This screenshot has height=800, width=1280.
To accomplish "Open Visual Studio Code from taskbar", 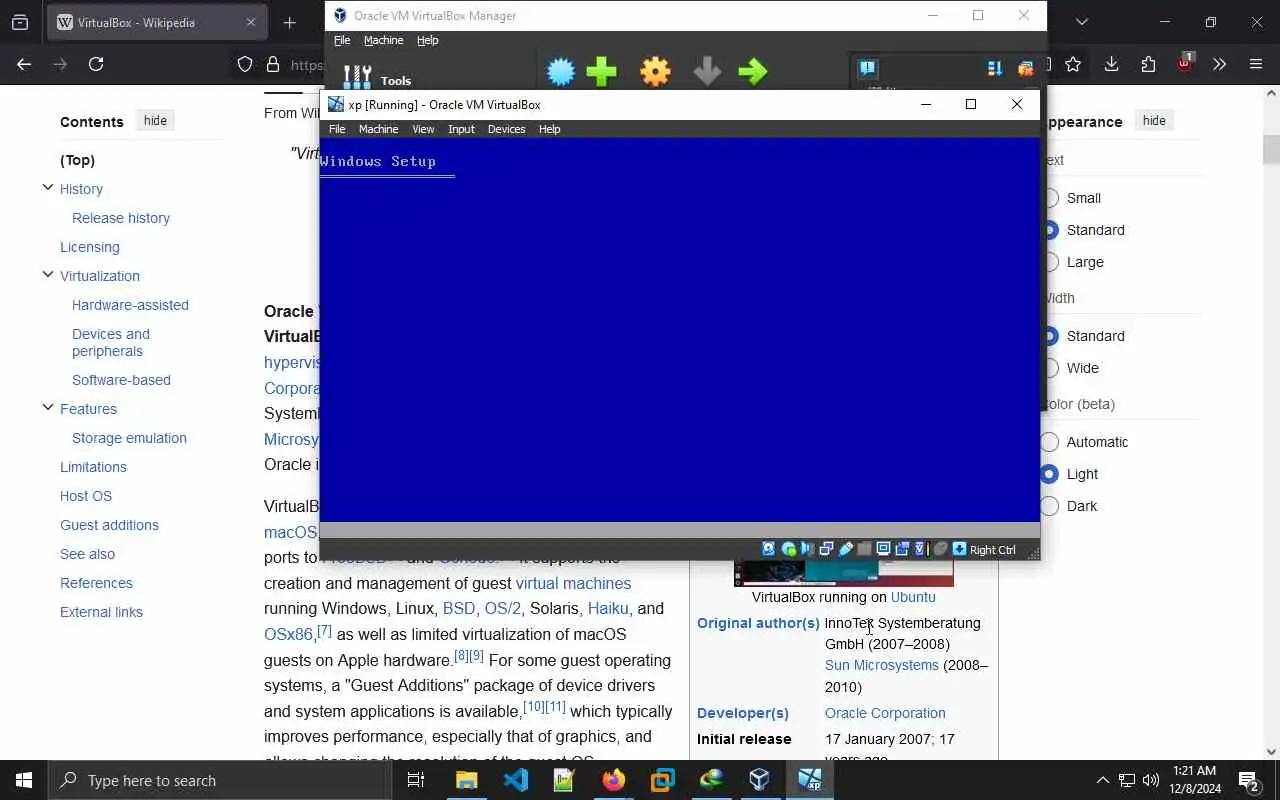I will pyautogui.click(x=516, y=780).
